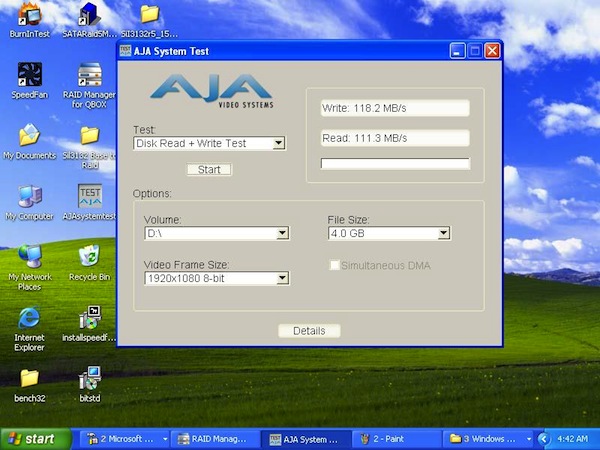Viewport: 600px width, 450px height.
Task: Click the AJA System Test title bar icon
Action: (125, 51)
